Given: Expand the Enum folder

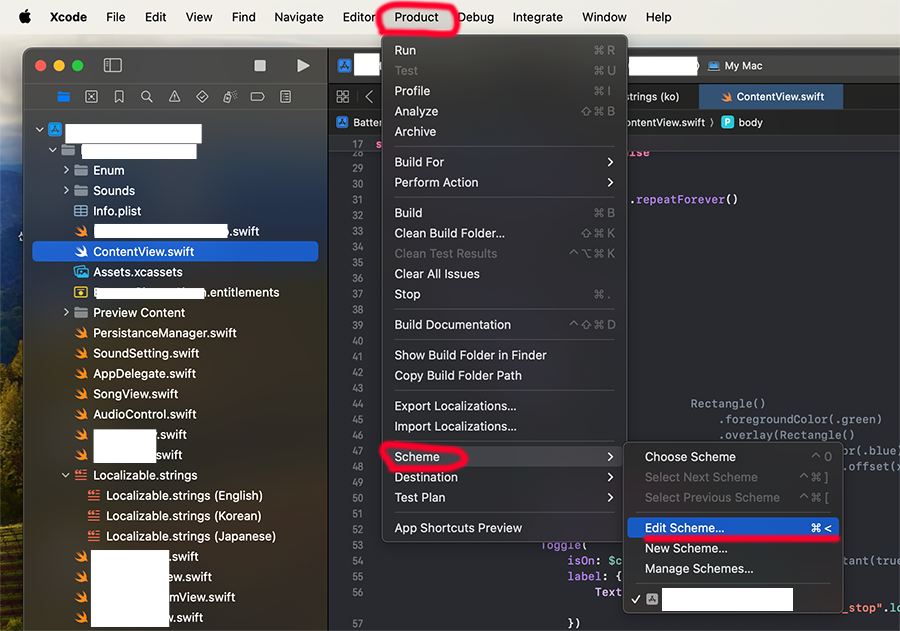Looking at the screenshot, I should [x=67, y=170].
